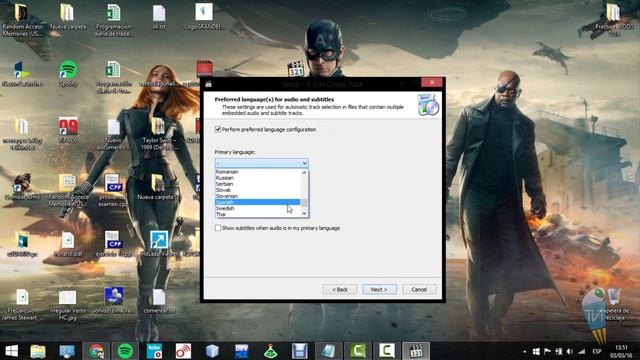Select the PreCalculo James Stewart desktop file
The height and width of the screenshot is (360, 640).
click(x=22, y=305)
